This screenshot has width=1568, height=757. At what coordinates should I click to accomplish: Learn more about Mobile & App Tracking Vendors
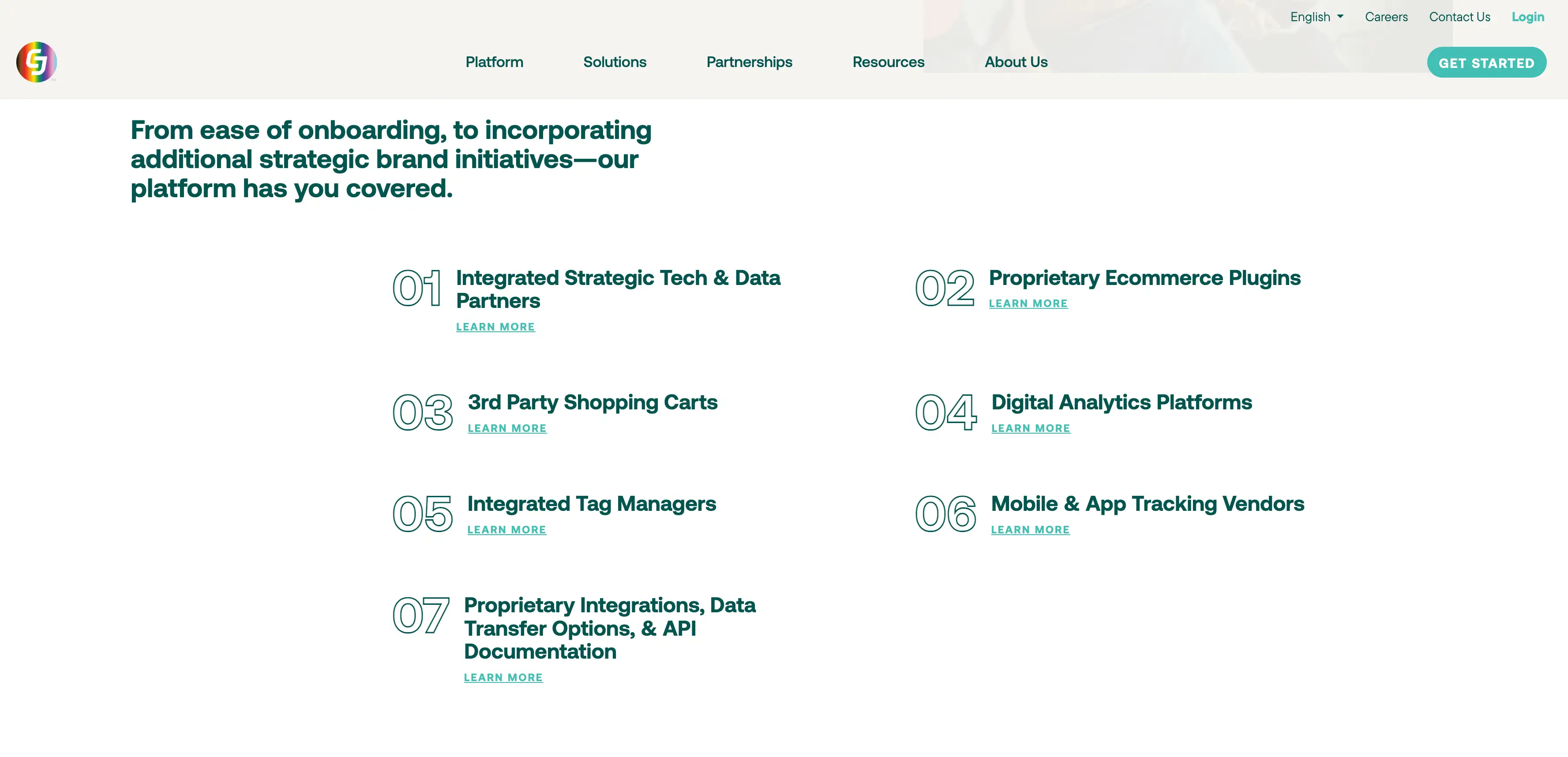pos(1030,530)
